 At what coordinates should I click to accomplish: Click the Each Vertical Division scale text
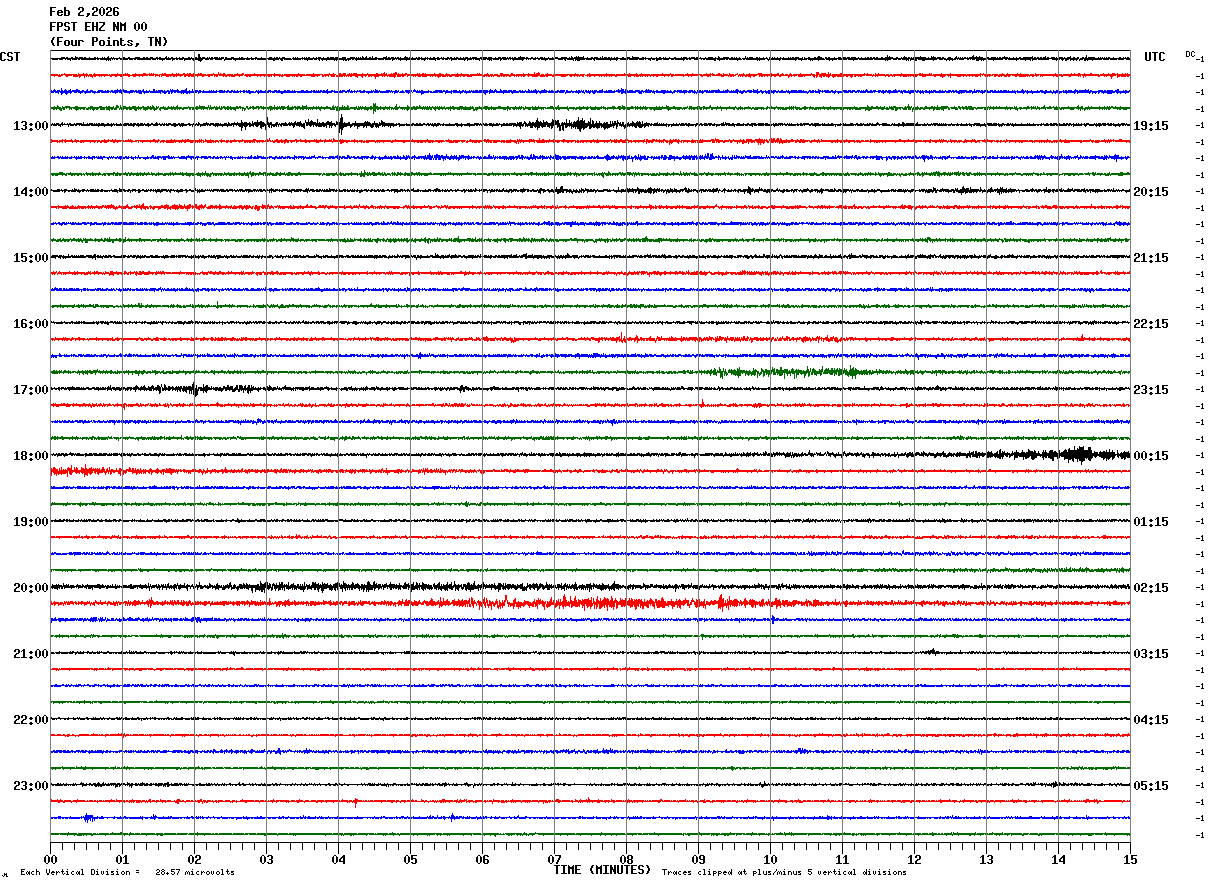click(127, 872)
